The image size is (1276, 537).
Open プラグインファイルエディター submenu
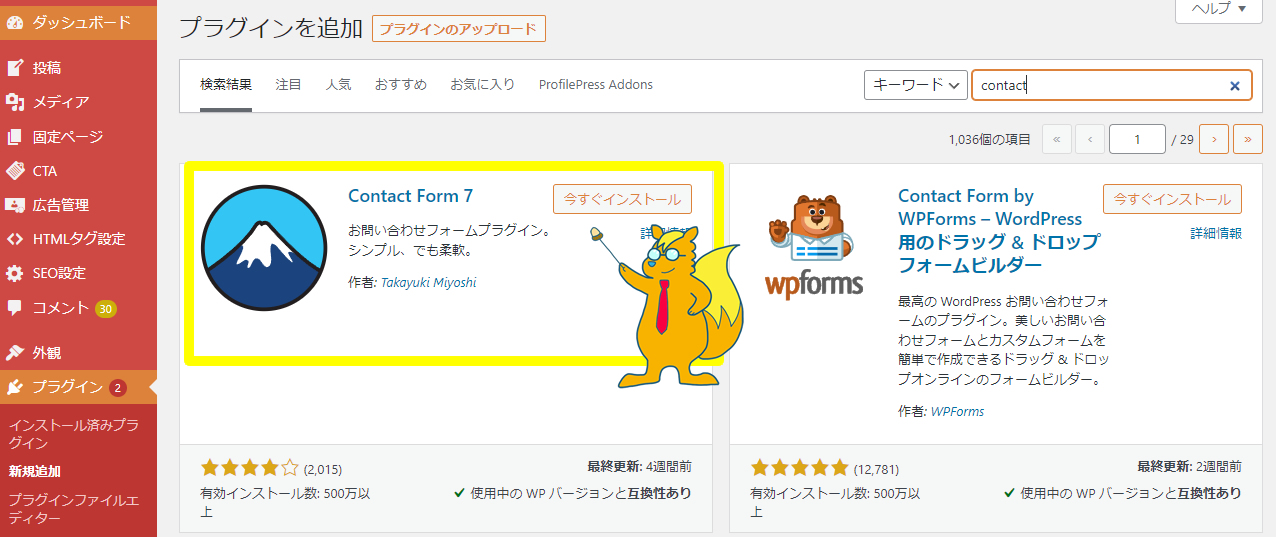pos(74,508)
